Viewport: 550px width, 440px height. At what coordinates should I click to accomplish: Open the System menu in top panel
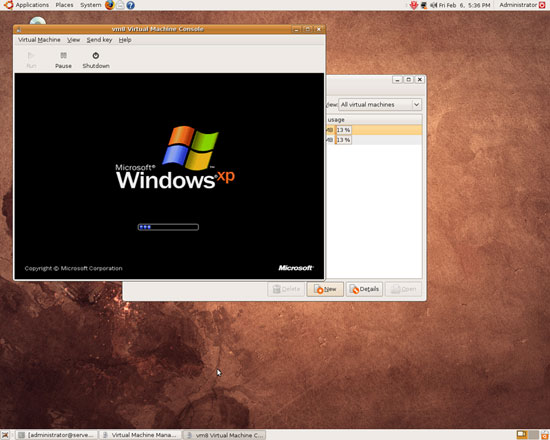[90, 5]
